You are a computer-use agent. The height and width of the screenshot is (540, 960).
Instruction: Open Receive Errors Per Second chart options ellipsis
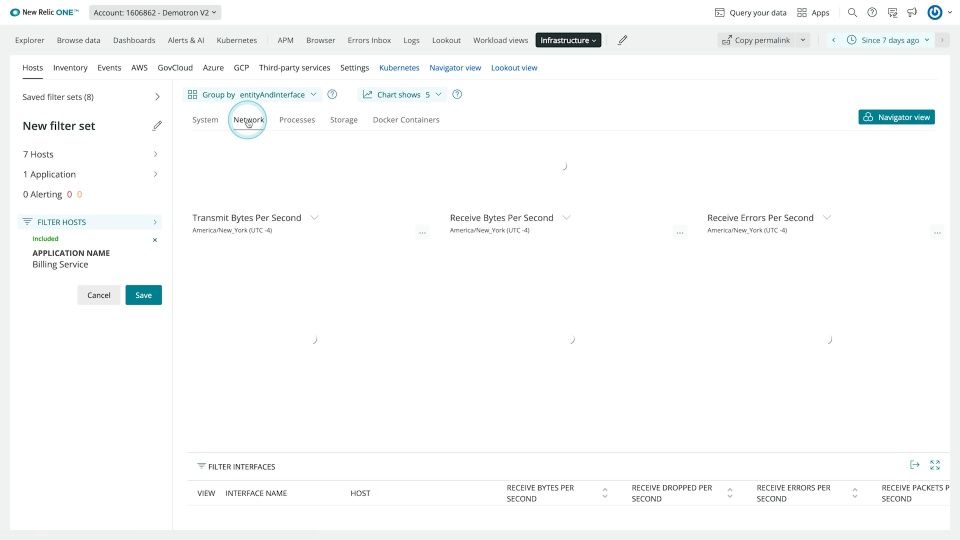(x=937, y=233)
